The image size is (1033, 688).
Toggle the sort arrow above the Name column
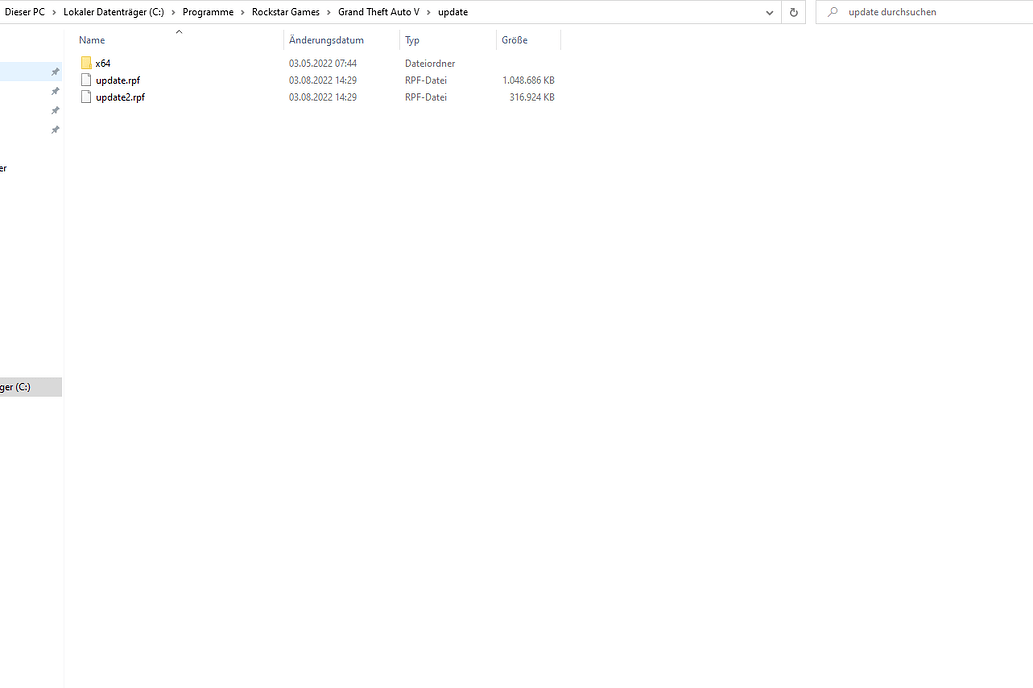178,31
